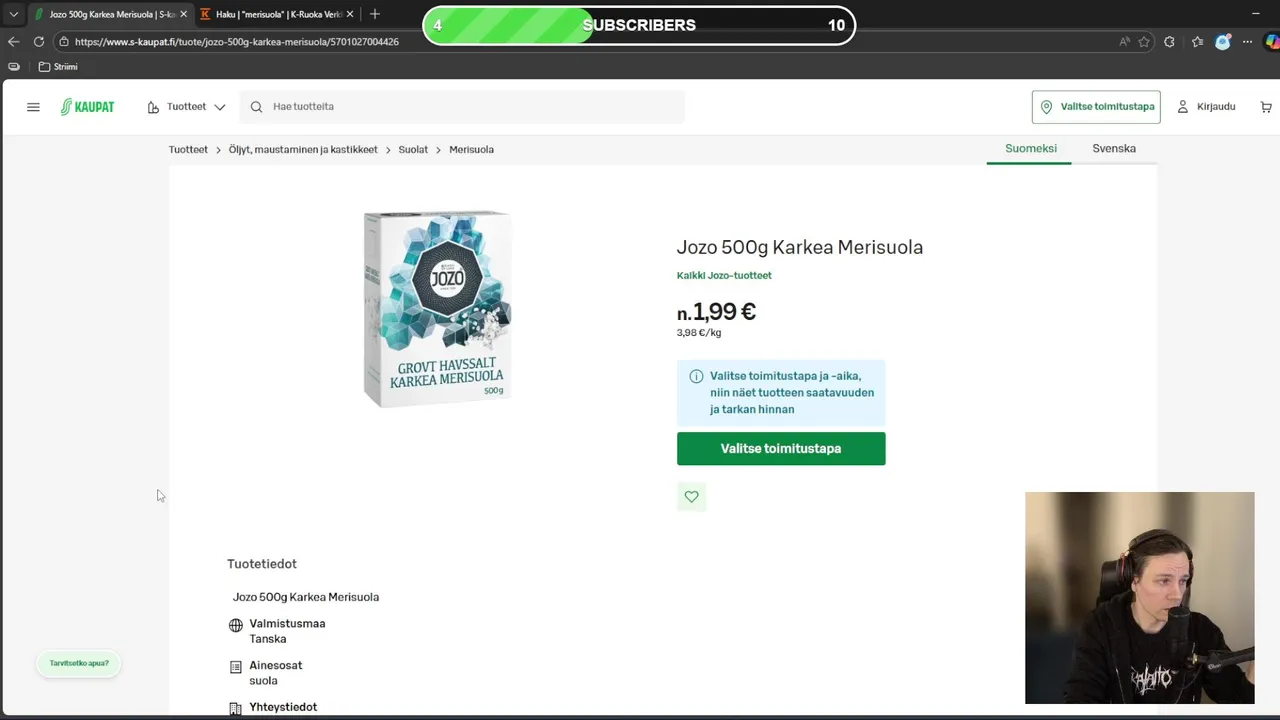
Task: Click the Tarvitsetko apua? help bubble
Action: [79, 664]
